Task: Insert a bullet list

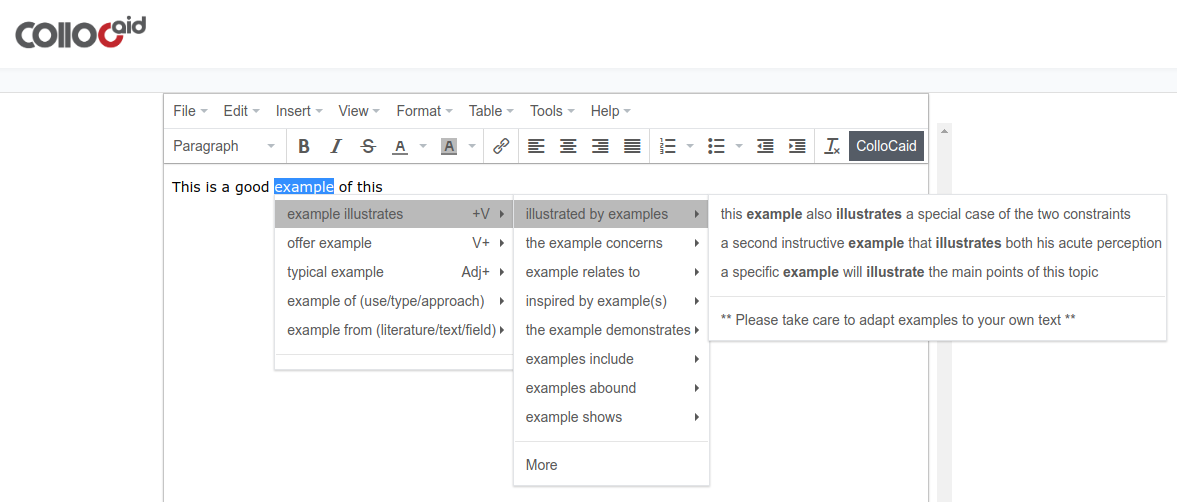Action: [x=716, y=146]
